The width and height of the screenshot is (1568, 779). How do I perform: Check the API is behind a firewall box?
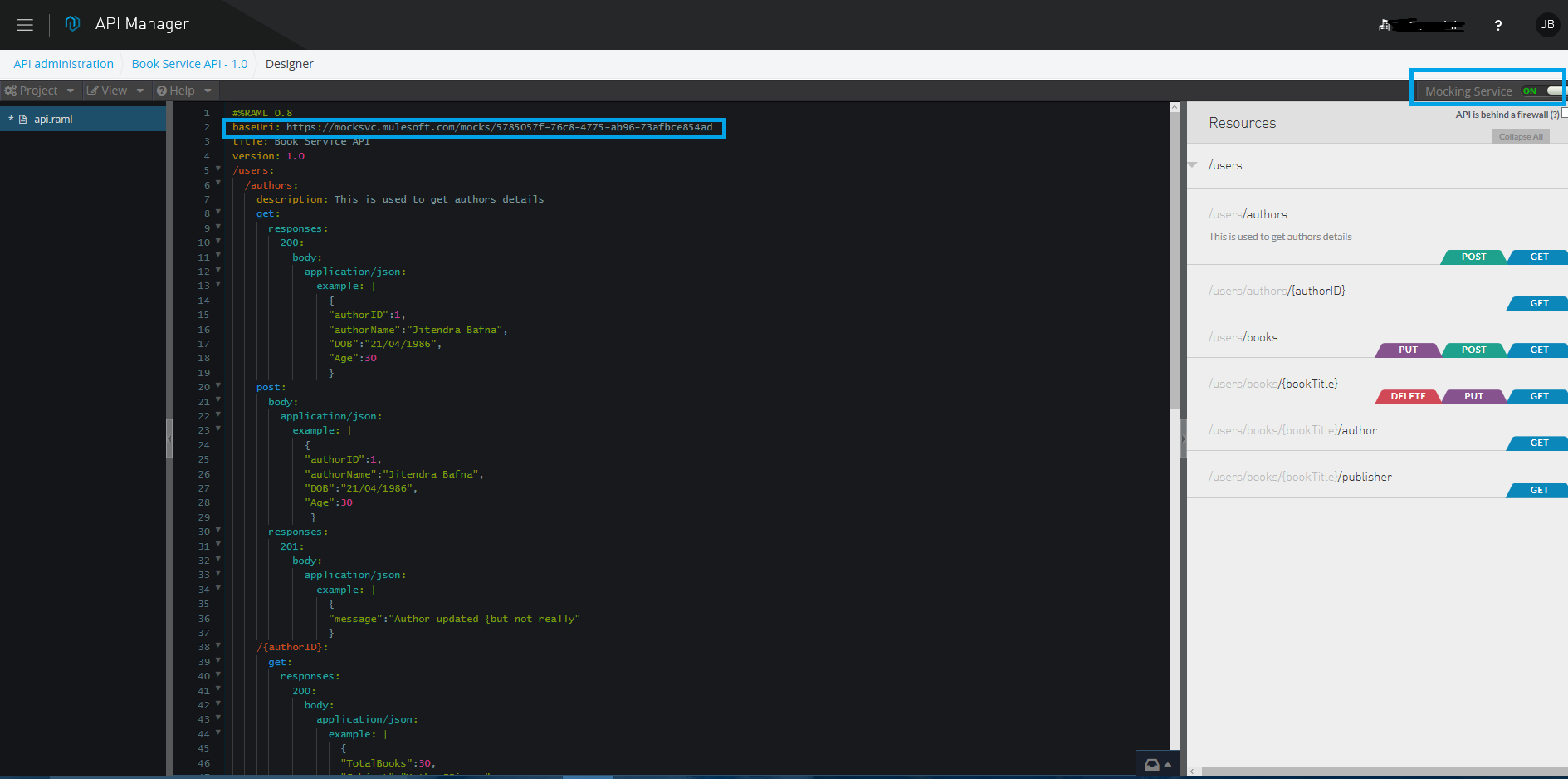[x=1564, y=114]
